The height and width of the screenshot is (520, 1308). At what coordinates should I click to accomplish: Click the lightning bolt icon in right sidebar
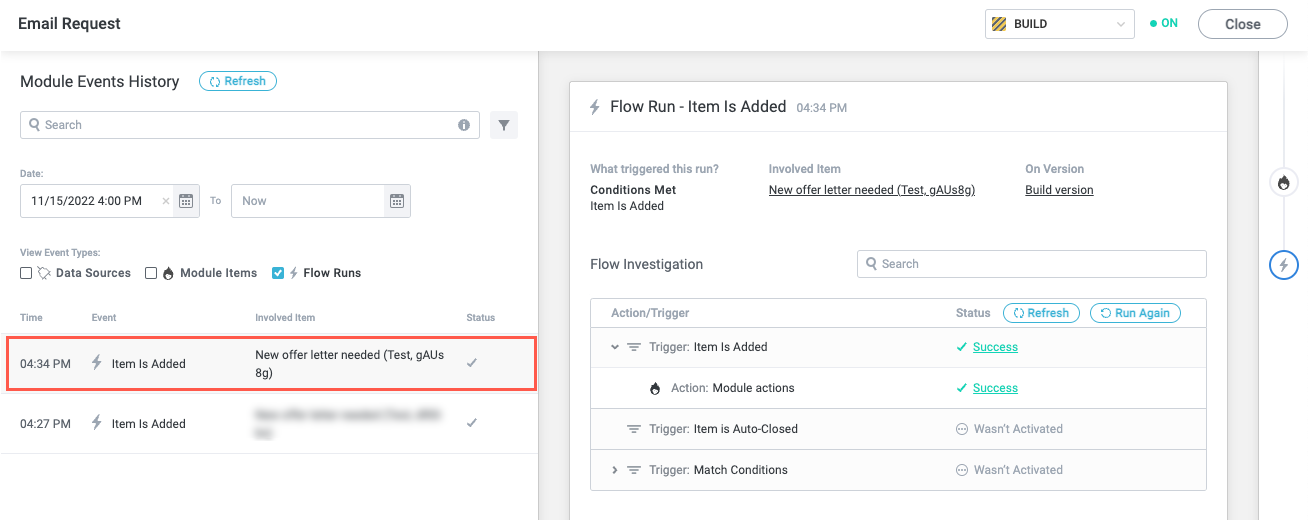click(x=1284, y=265)
